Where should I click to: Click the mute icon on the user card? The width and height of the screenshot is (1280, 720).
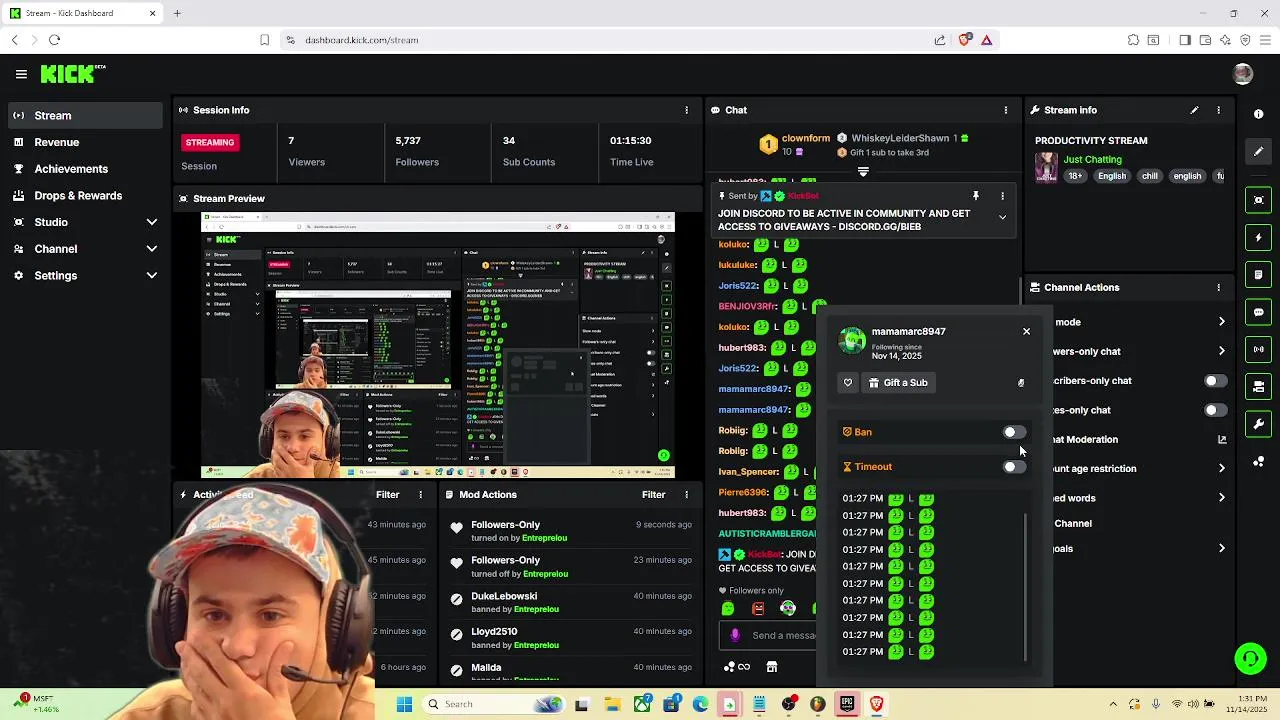point(1021,383)
